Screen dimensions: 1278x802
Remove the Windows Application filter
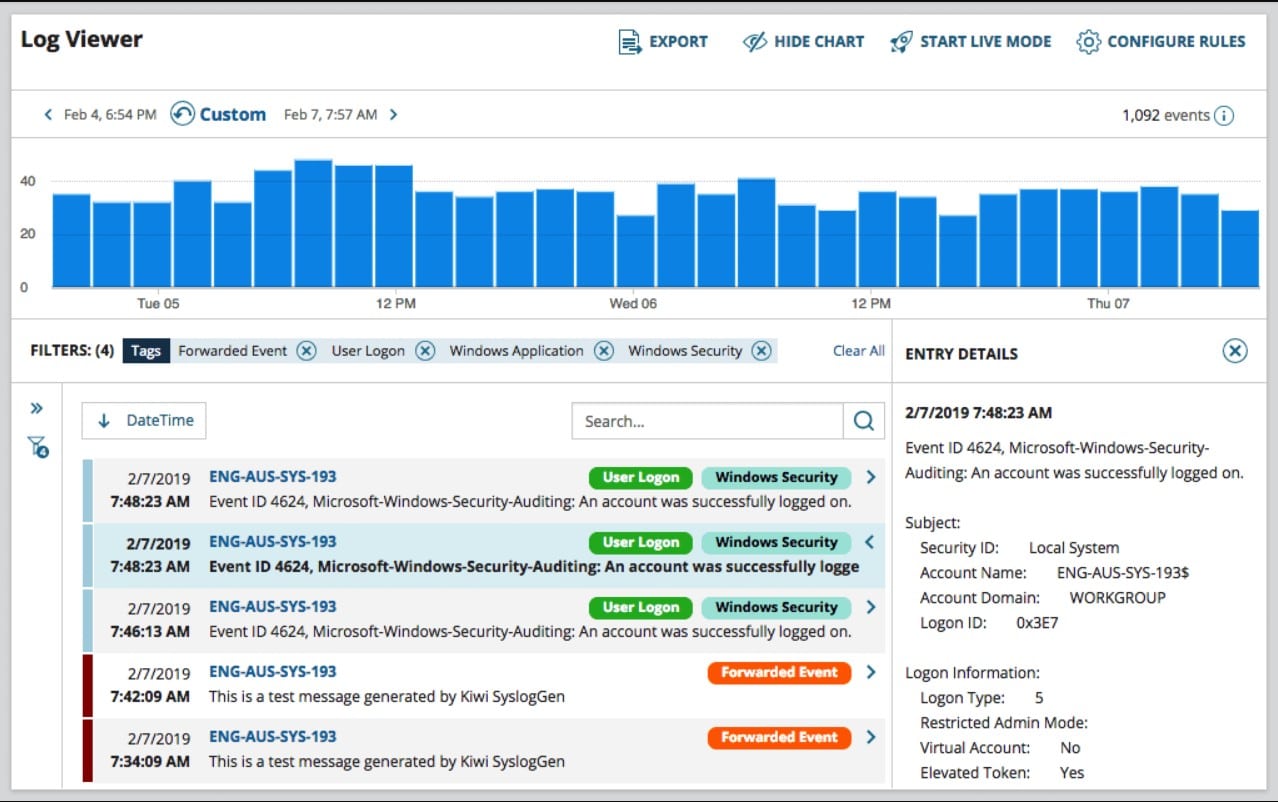coord(603,351)
